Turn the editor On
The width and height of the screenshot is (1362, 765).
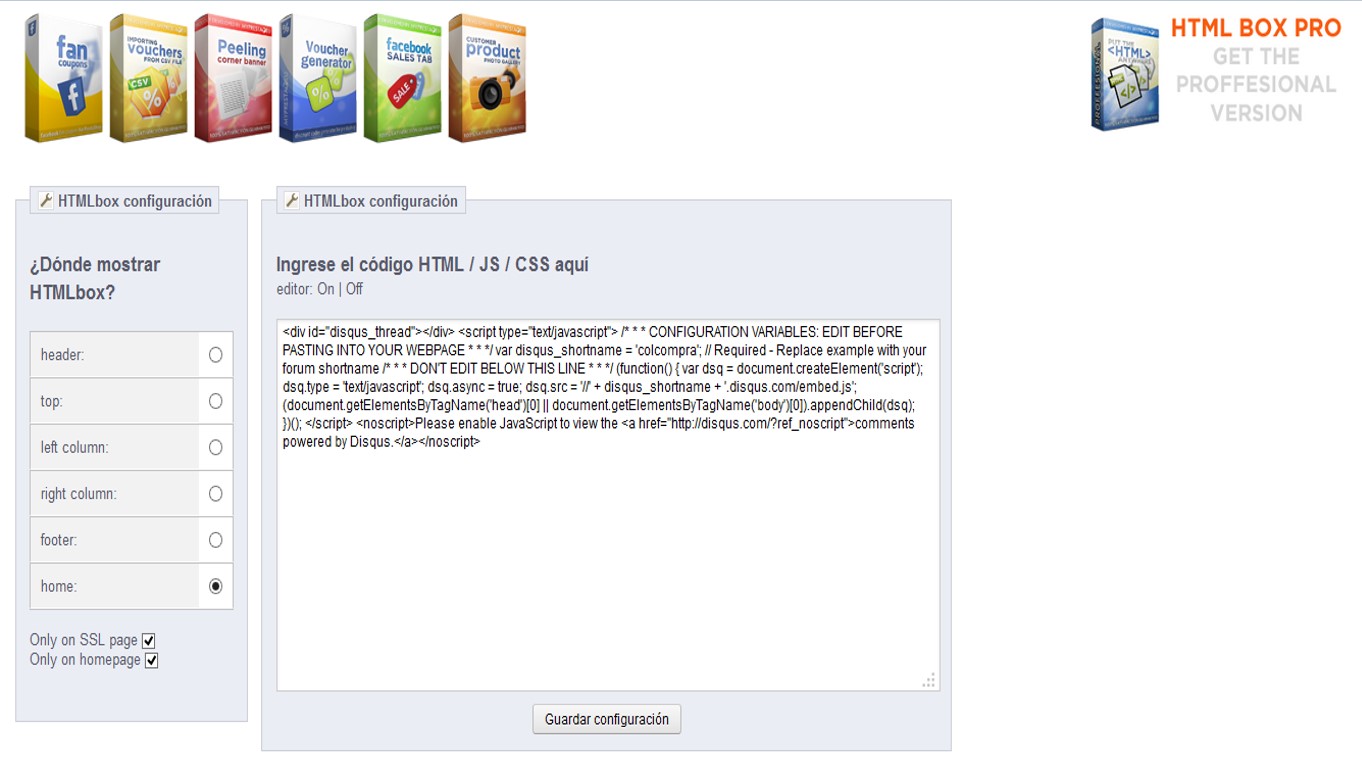tap(326, 289)
